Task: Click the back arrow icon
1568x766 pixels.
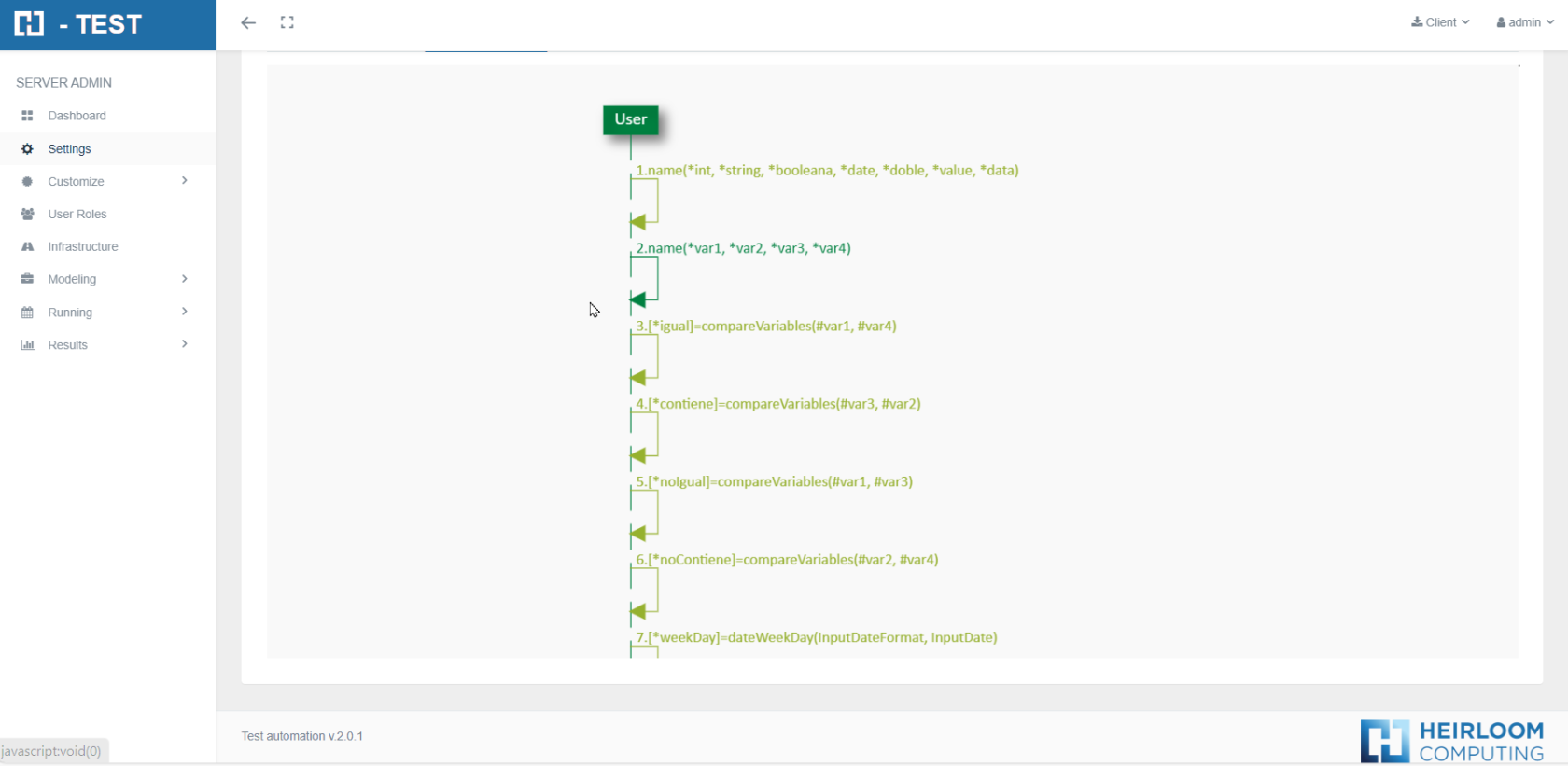Action: click(x=248, y=22)
